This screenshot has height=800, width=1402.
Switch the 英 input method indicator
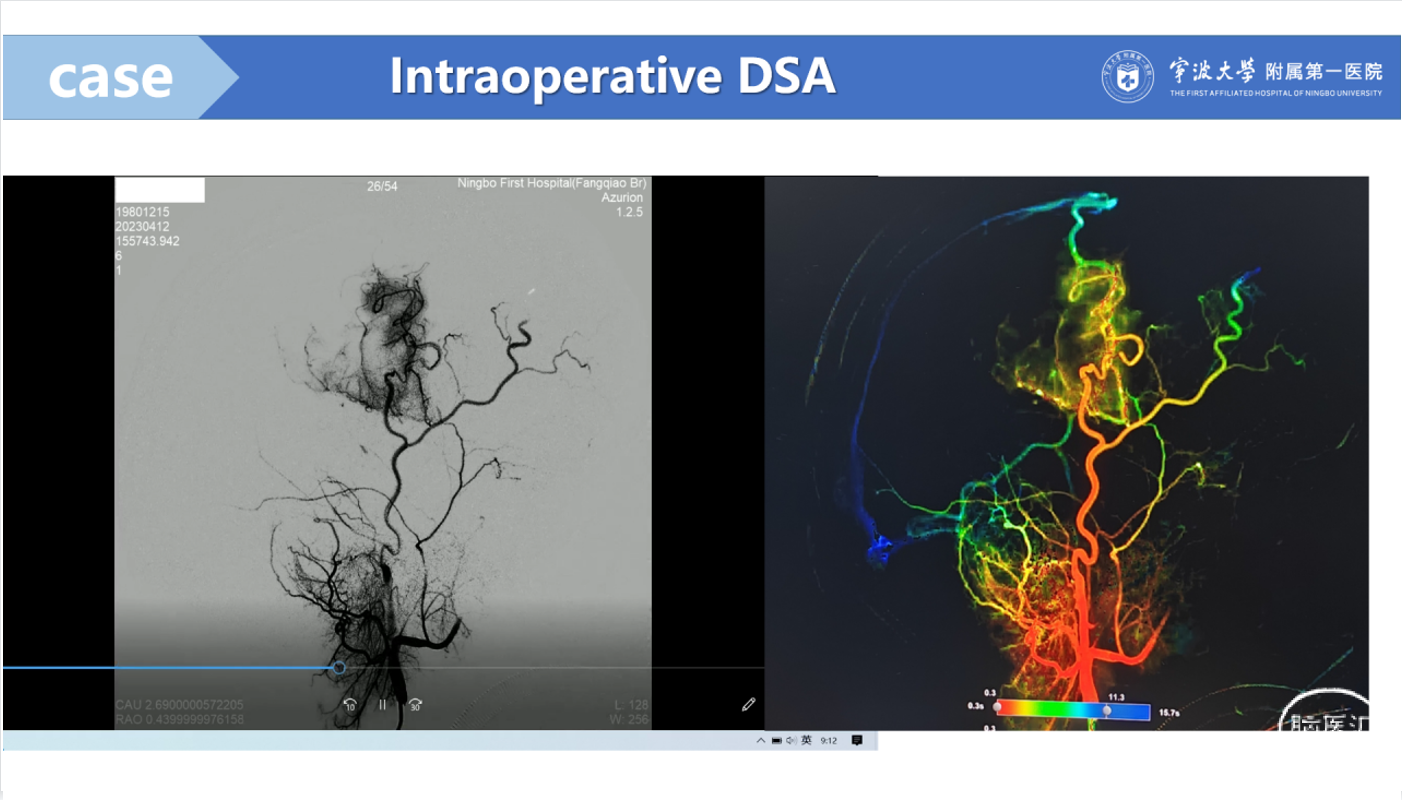point(806,741)
